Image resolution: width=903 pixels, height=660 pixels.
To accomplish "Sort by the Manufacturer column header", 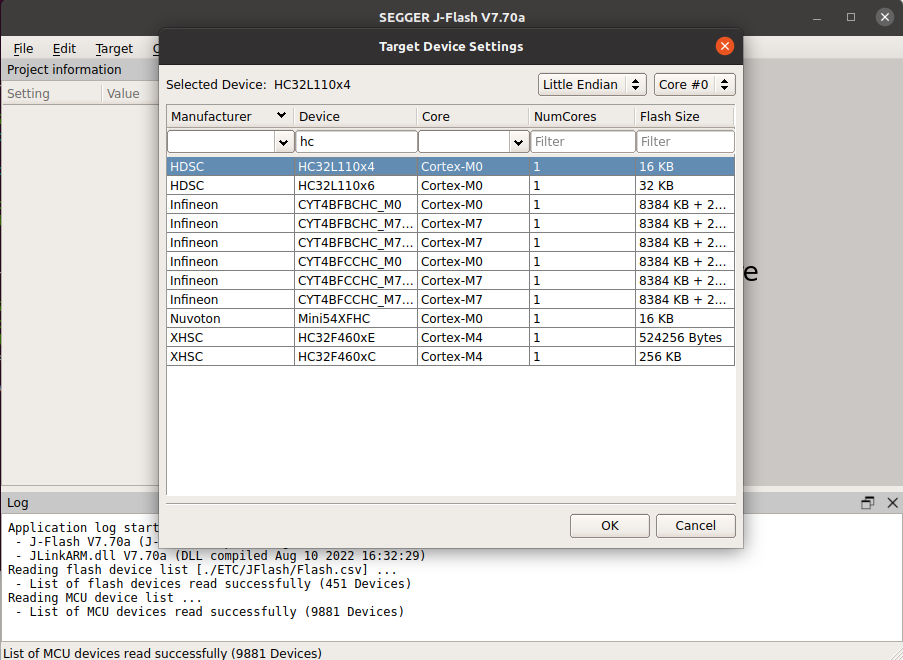I will tap(230, 116).
